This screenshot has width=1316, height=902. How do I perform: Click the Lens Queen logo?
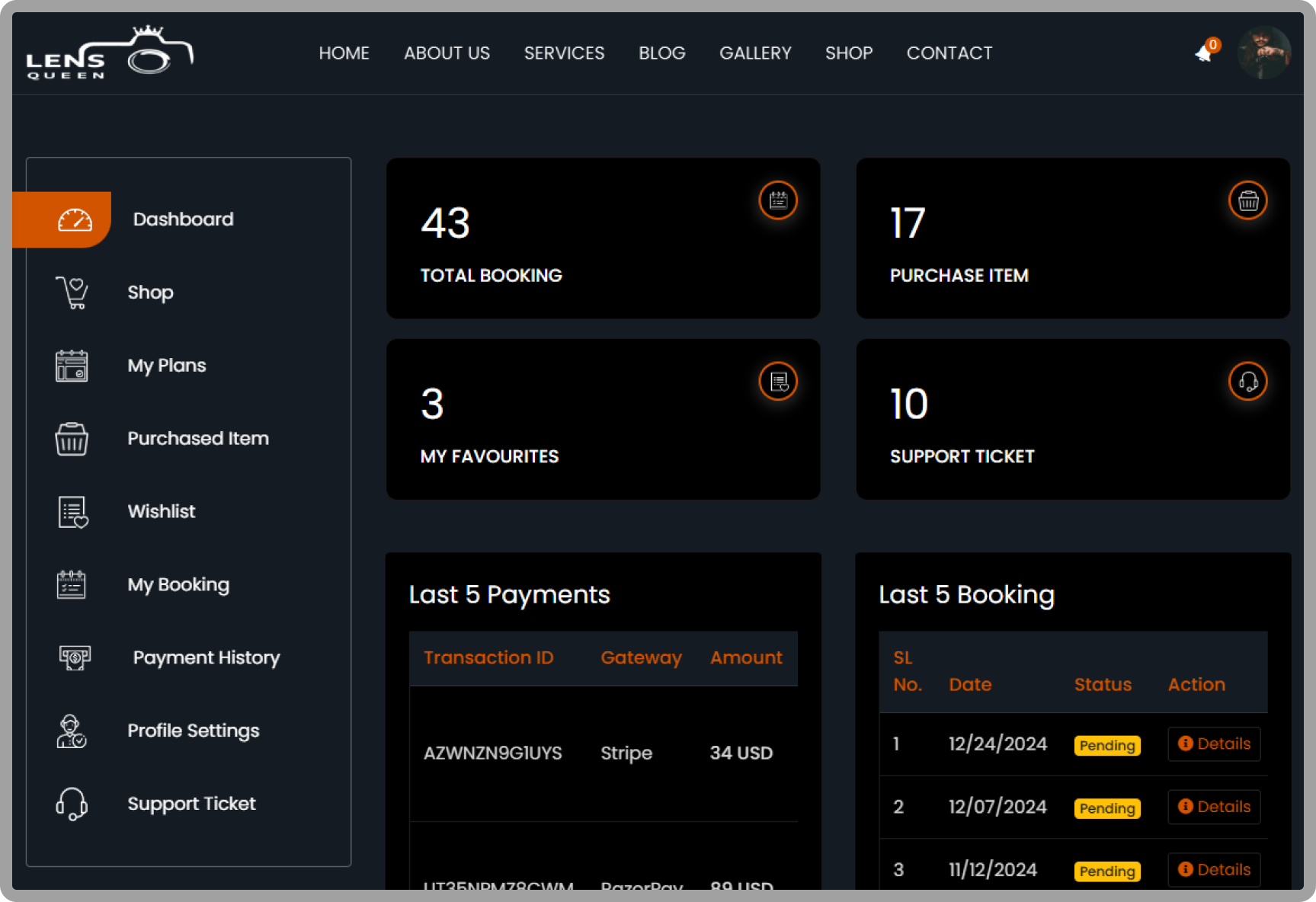point(110,52)
